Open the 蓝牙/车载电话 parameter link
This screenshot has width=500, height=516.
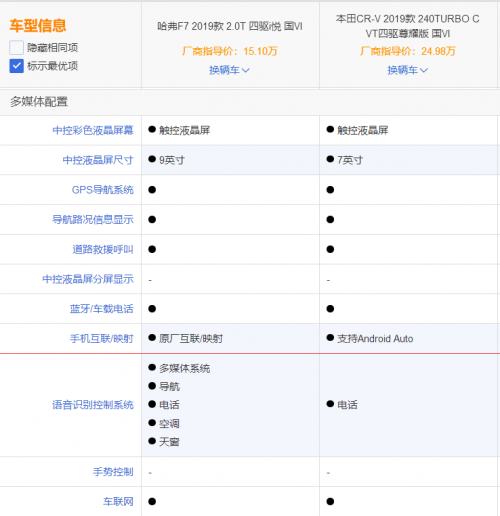coord(102,309)
